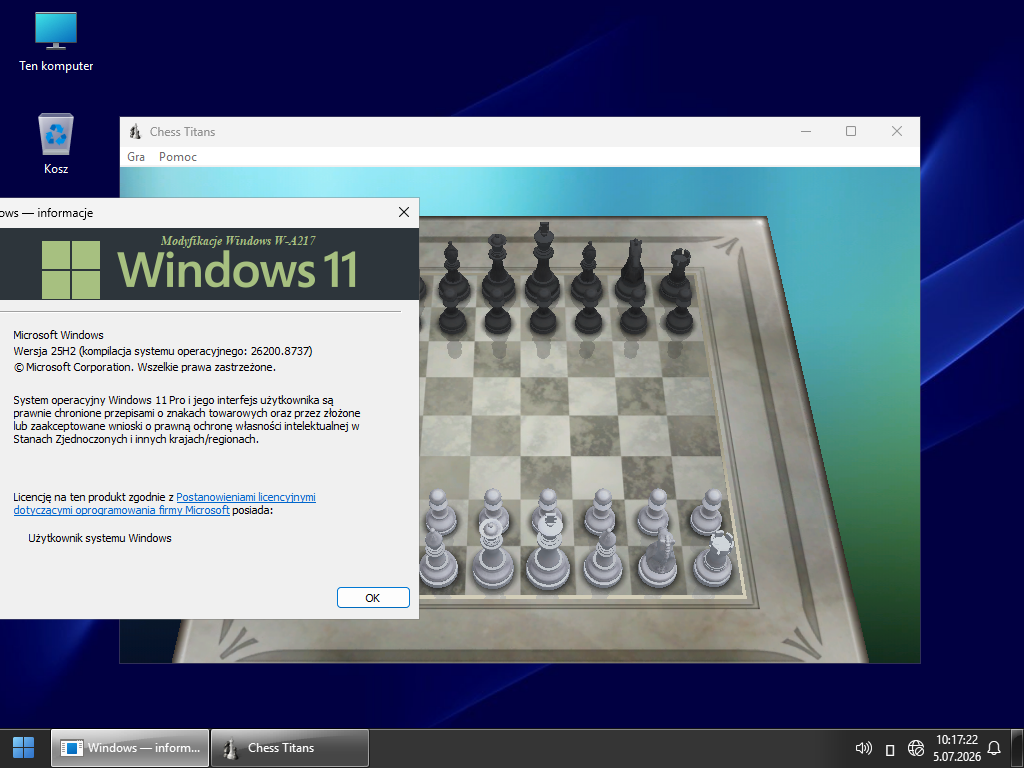Image resolution: width=1024 pixels, height=768 pixels.
Task: Select the black king chess piece
Action: (x=543, y=262)
